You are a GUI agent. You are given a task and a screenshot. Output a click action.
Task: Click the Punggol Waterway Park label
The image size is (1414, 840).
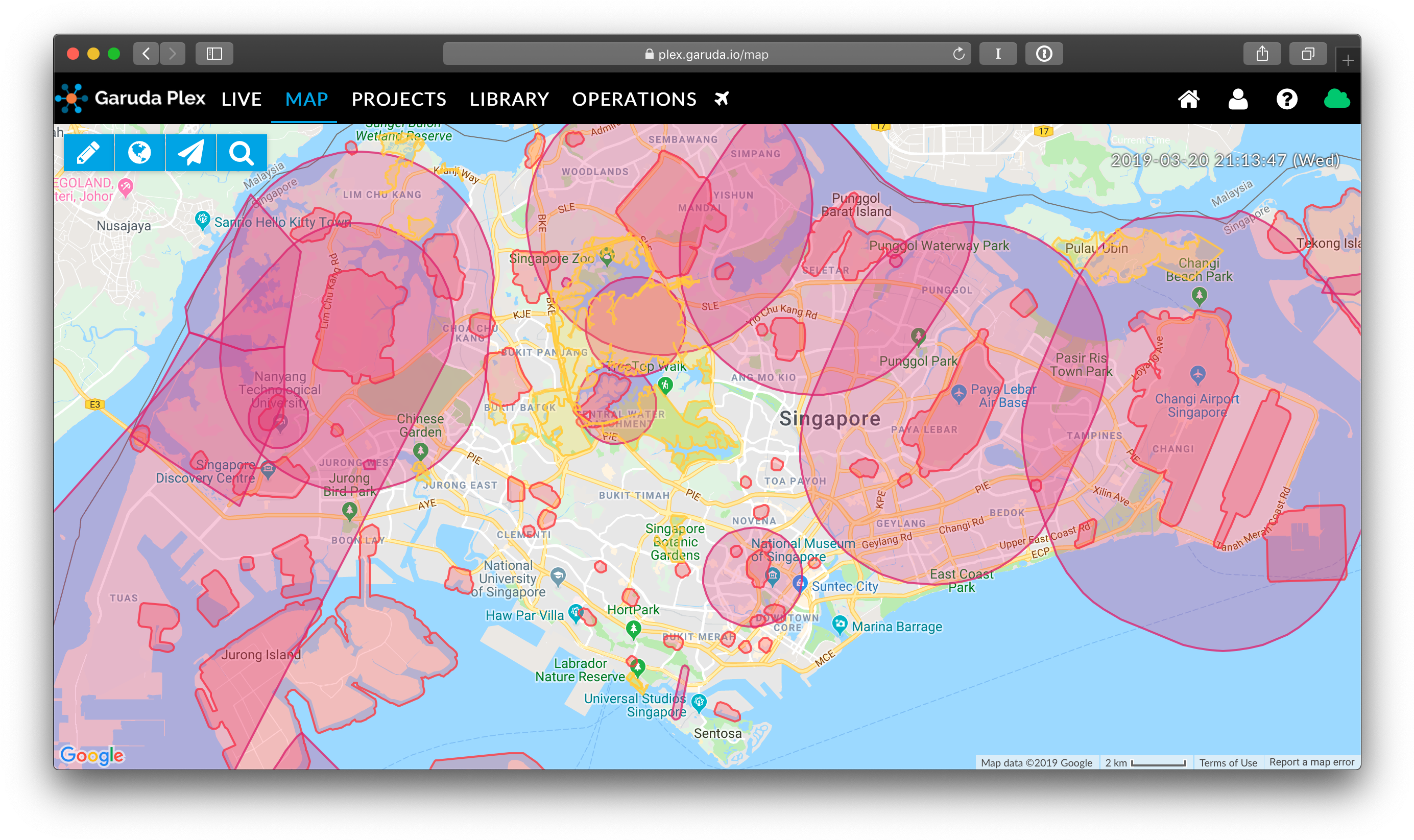[x=939, y=246]
